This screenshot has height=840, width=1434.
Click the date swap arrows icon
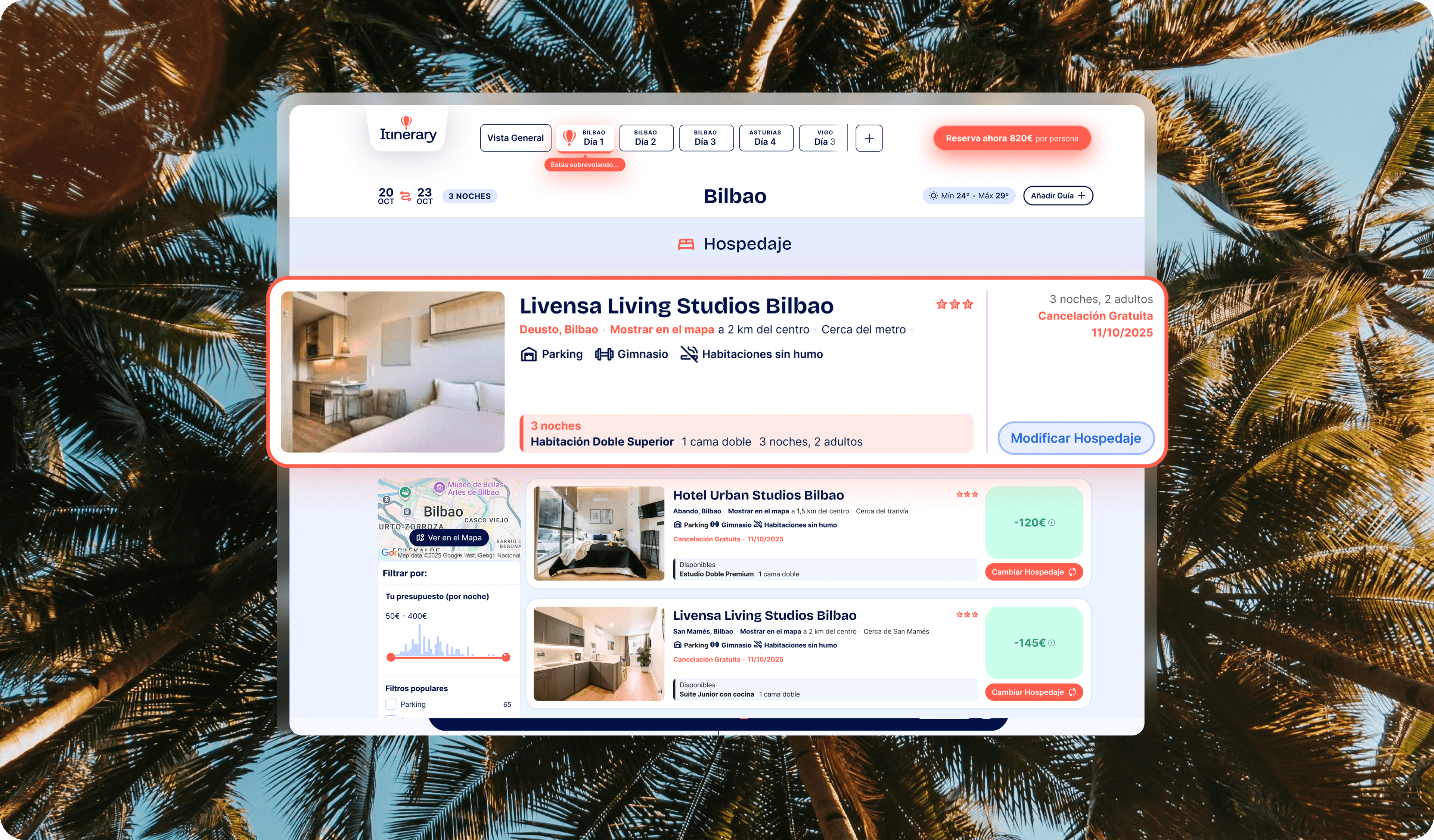pos(405,196)
